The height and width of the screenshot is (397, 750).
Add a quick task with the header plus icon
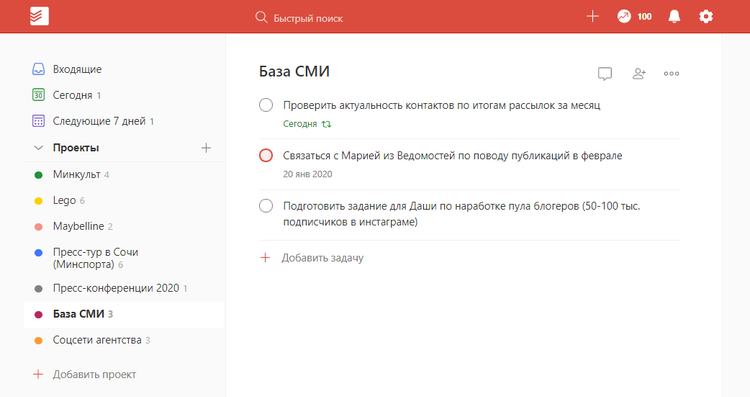593,17
